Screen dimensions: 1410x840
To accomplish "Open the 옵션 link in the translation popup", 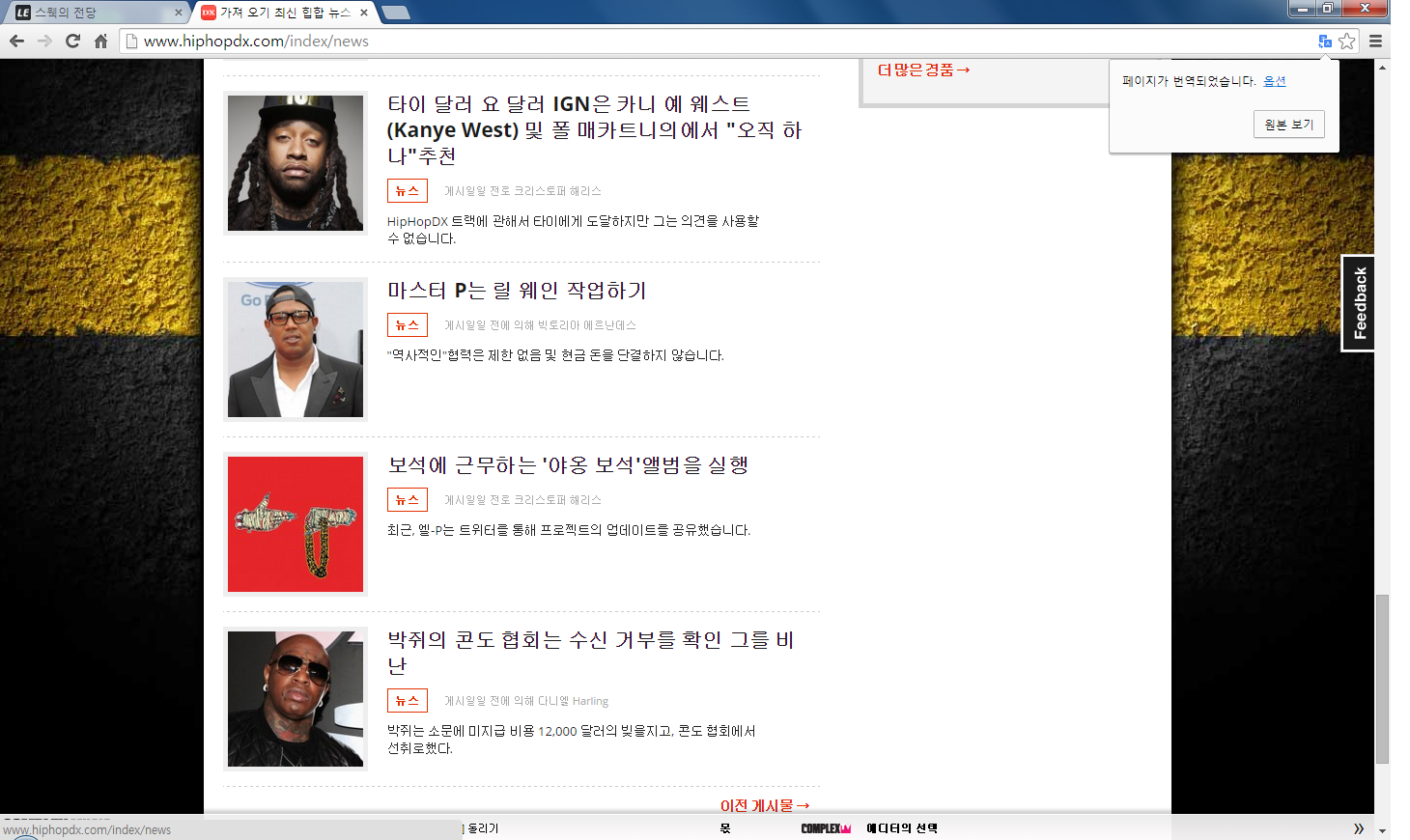I will coord(1273,81).
